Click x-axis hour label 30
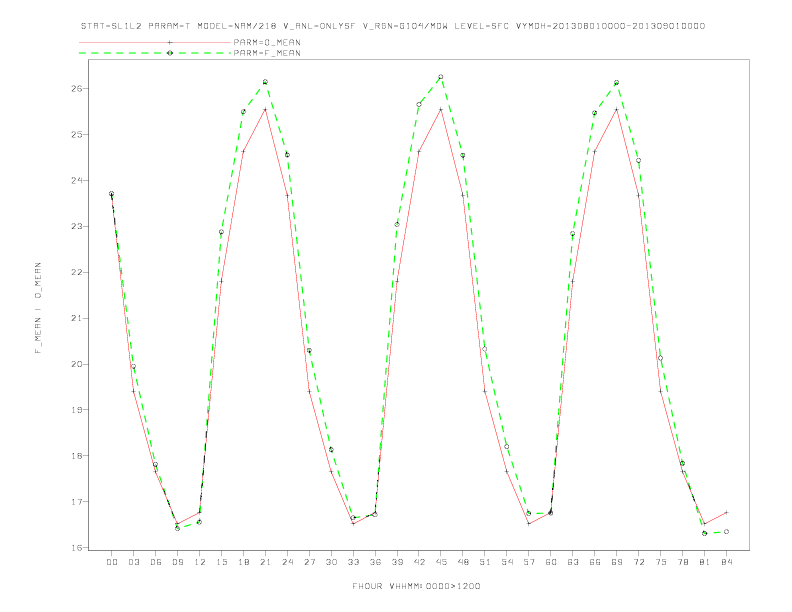Viewport: 792px width, 612px height. click(331, 562)
